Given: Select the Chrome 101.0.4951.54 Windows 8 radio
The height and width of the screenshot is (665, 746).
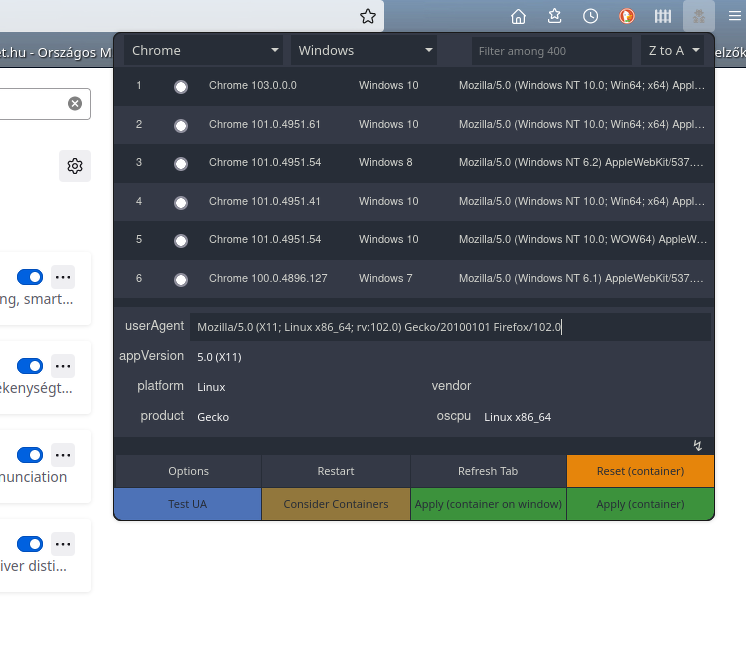Looking at the screenshot, I should click(x=181, y=164).
